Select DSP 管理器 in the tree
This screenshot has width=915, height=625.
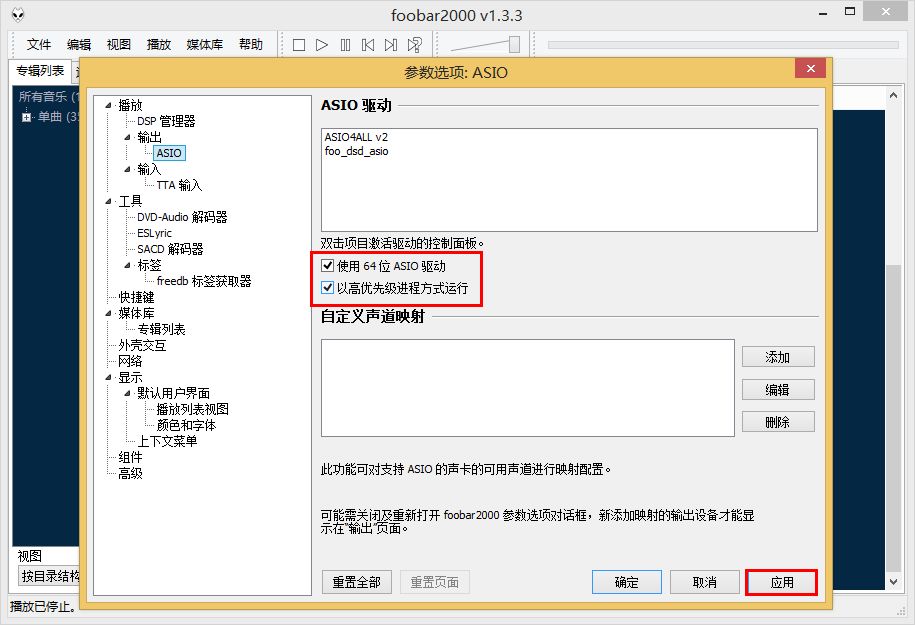[166, 121]
